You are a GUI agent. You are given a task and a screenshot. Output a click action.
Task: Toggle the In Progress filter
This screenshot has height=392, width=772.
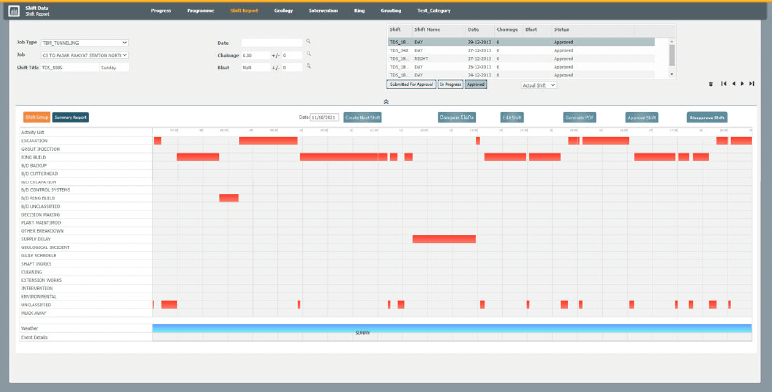click(x=450, y=85)
